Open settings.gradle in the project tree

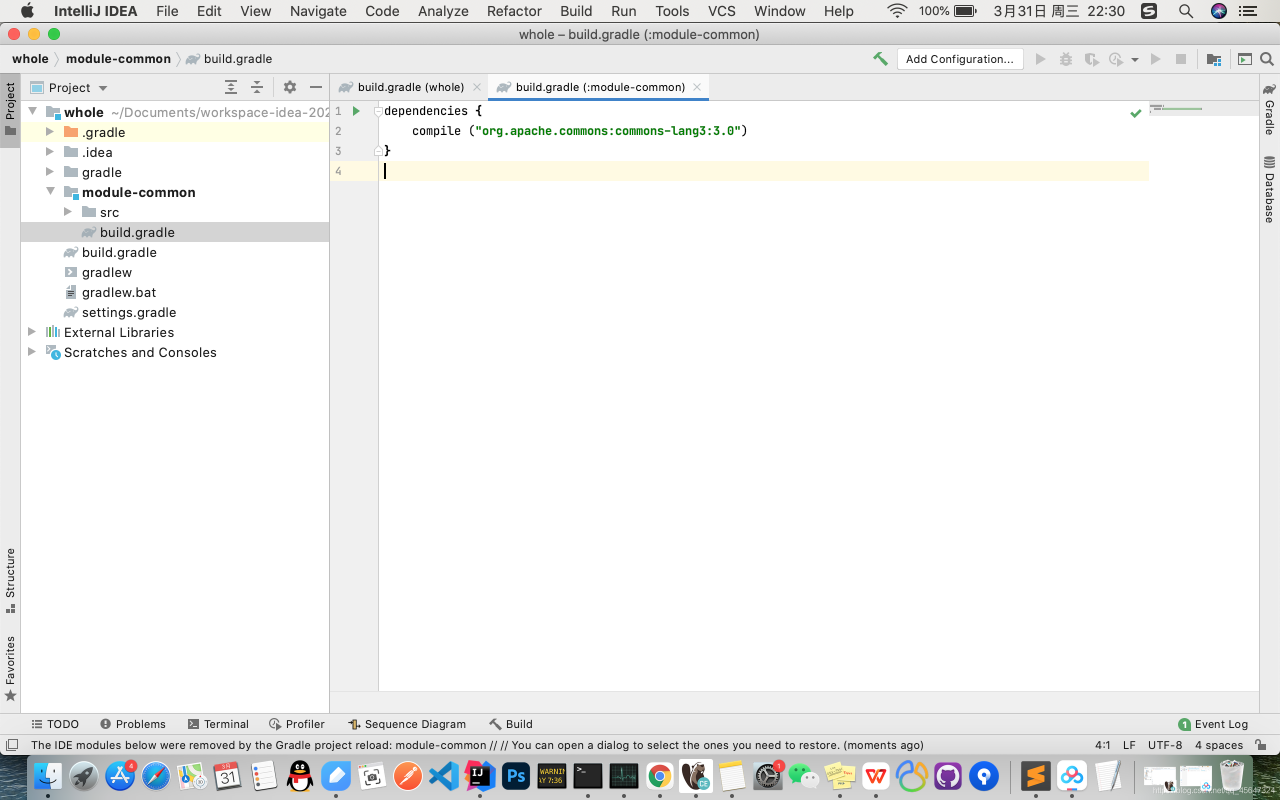coord(129,312)
